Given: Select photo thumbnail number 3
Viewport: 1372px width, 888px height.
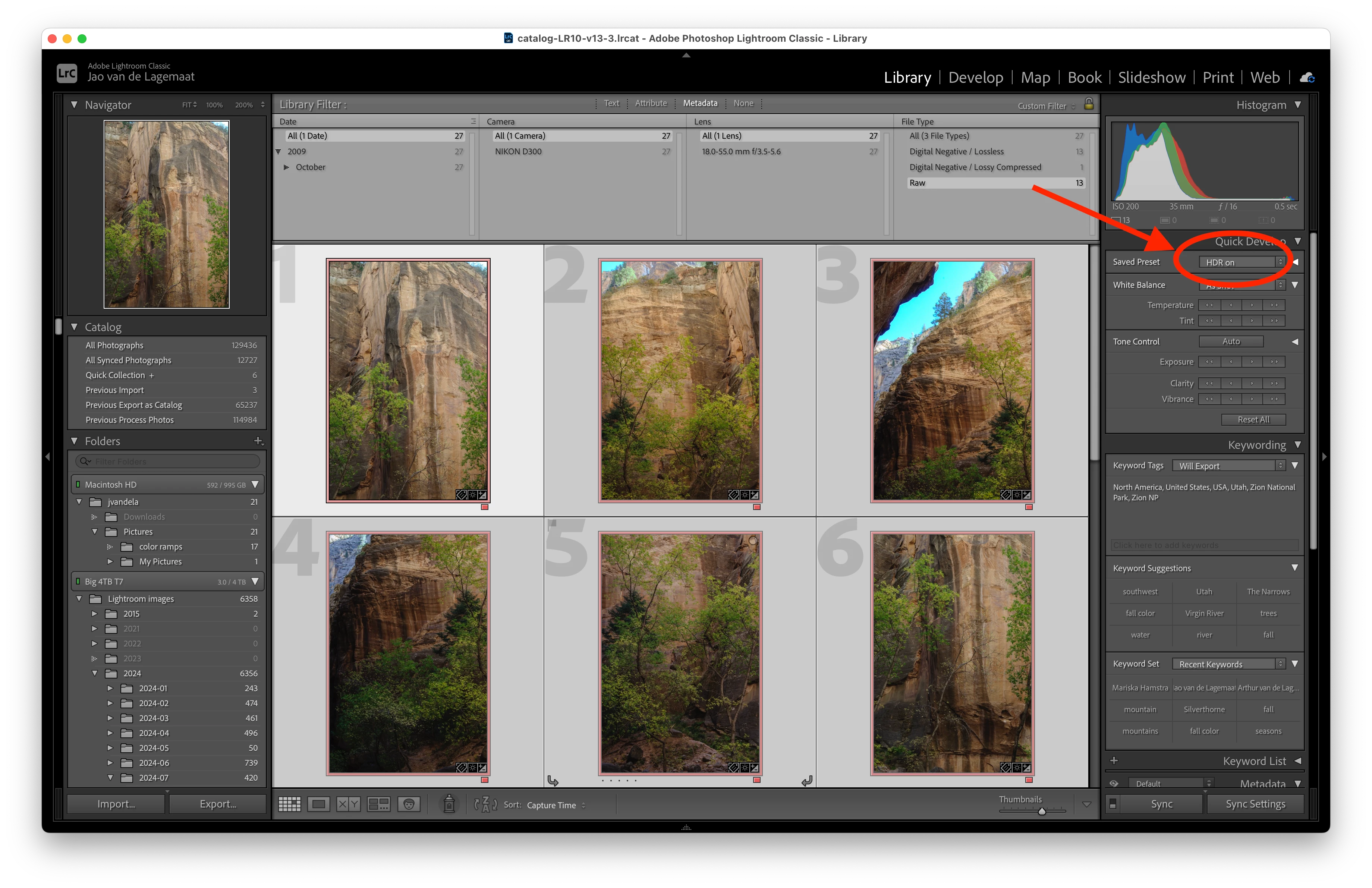Looking at the screenshot, I should [952, 380].
